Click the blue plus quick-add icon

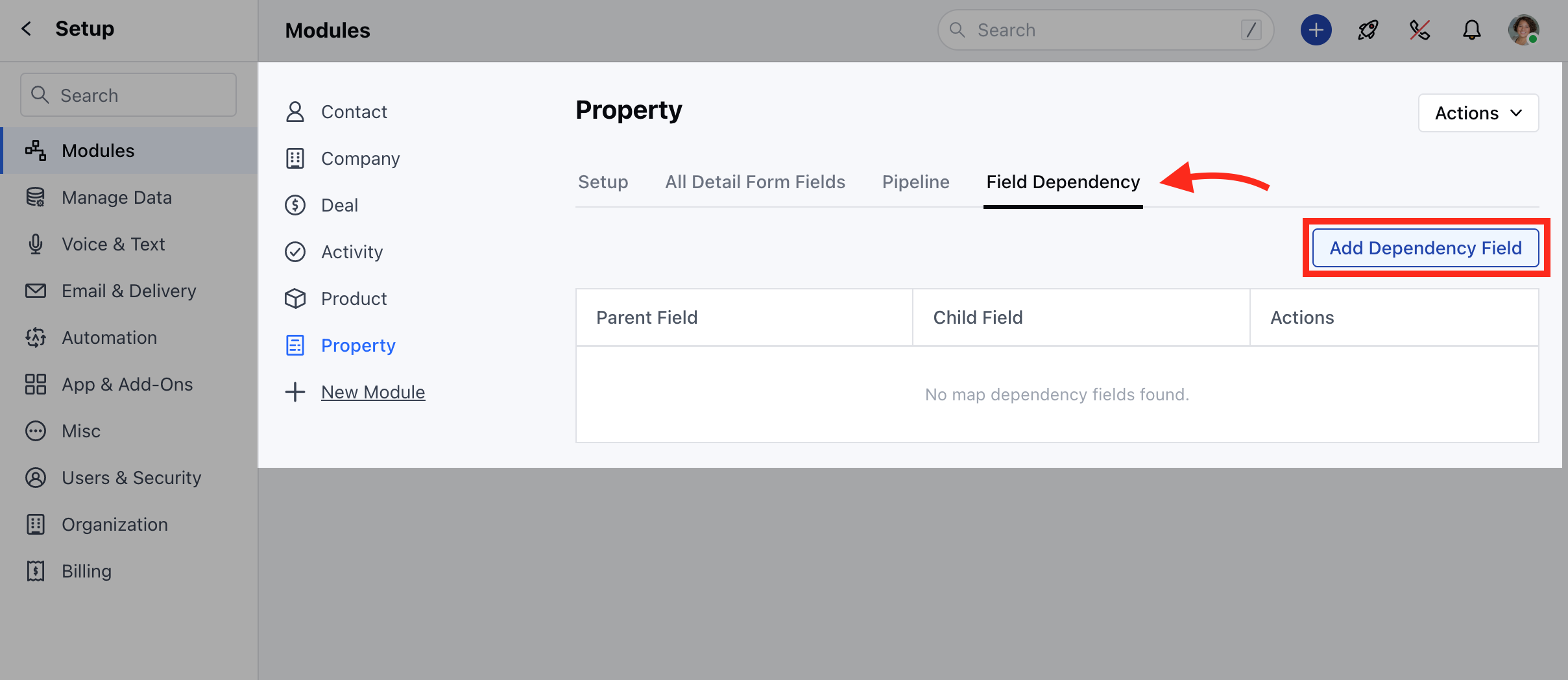pos(1316,30)
